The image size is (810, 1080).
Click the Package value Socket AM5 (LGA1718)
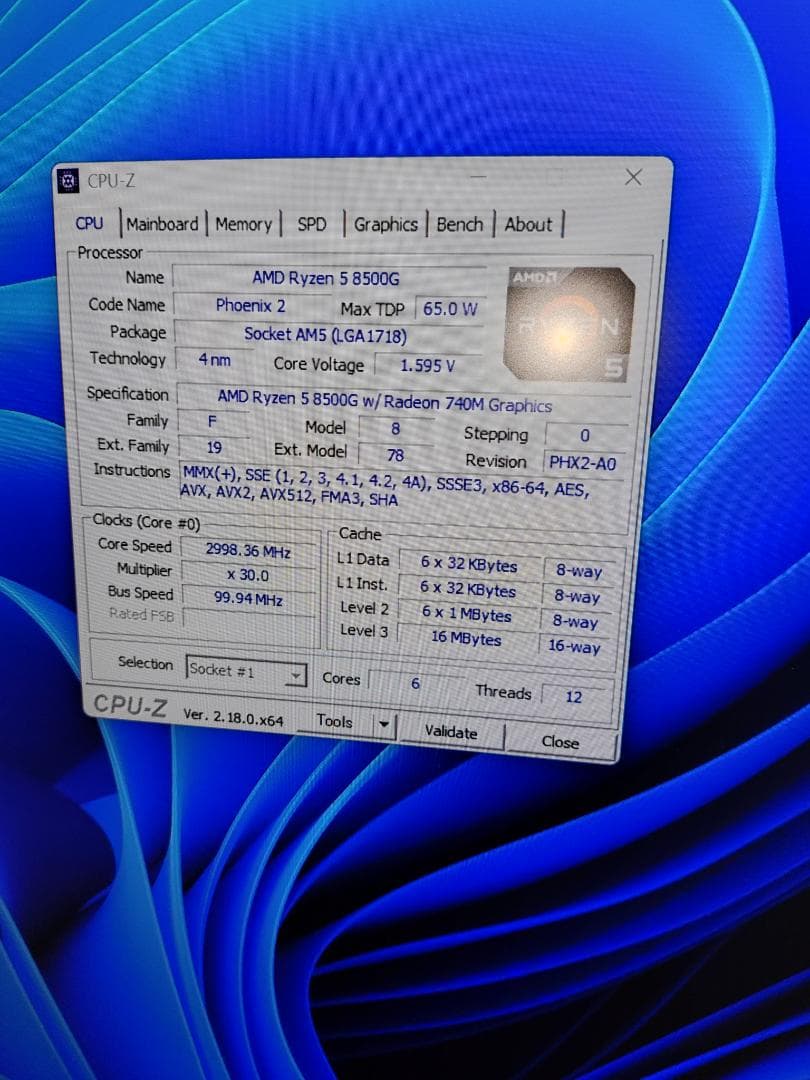coord(328,335)
